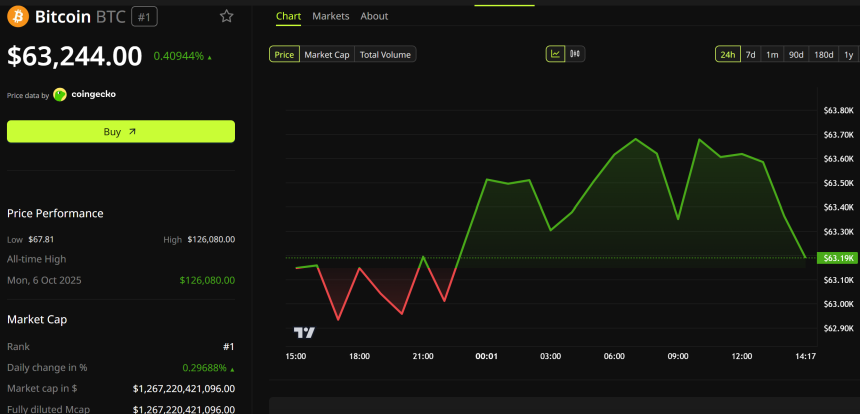The height and width of the screenshot is (414, 860).
Task: Click the 15:00 time axis label
Action: pos(296,356)
